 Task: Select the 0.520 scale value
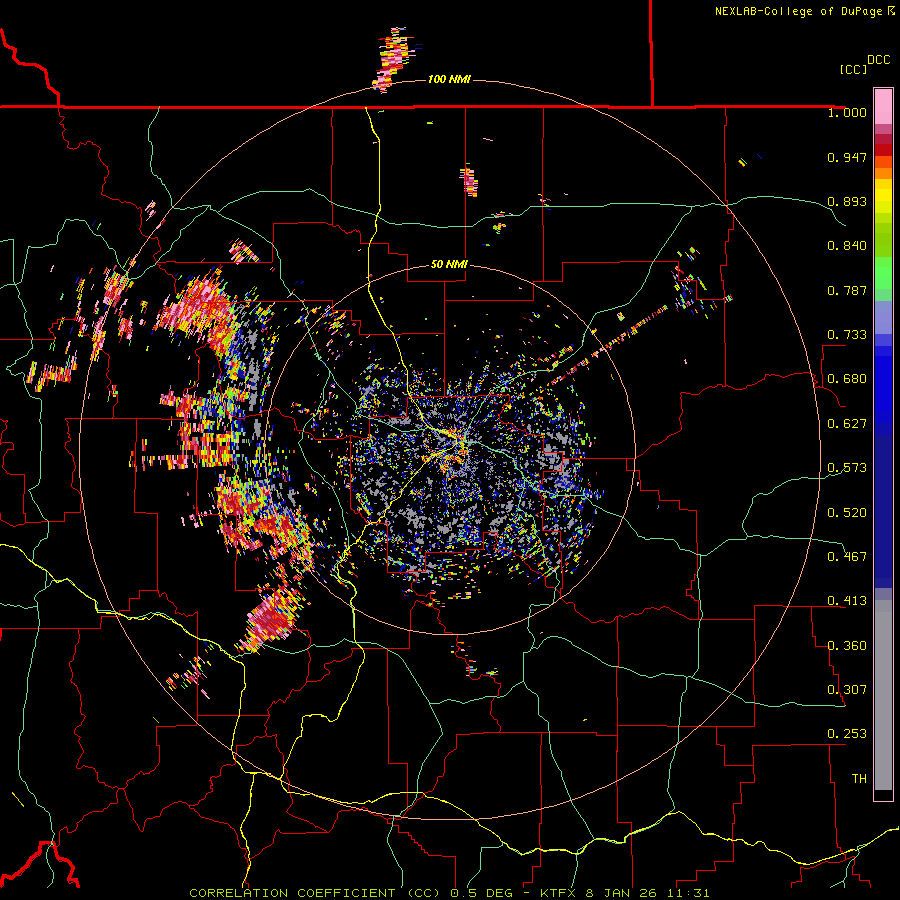click(847, 513)
